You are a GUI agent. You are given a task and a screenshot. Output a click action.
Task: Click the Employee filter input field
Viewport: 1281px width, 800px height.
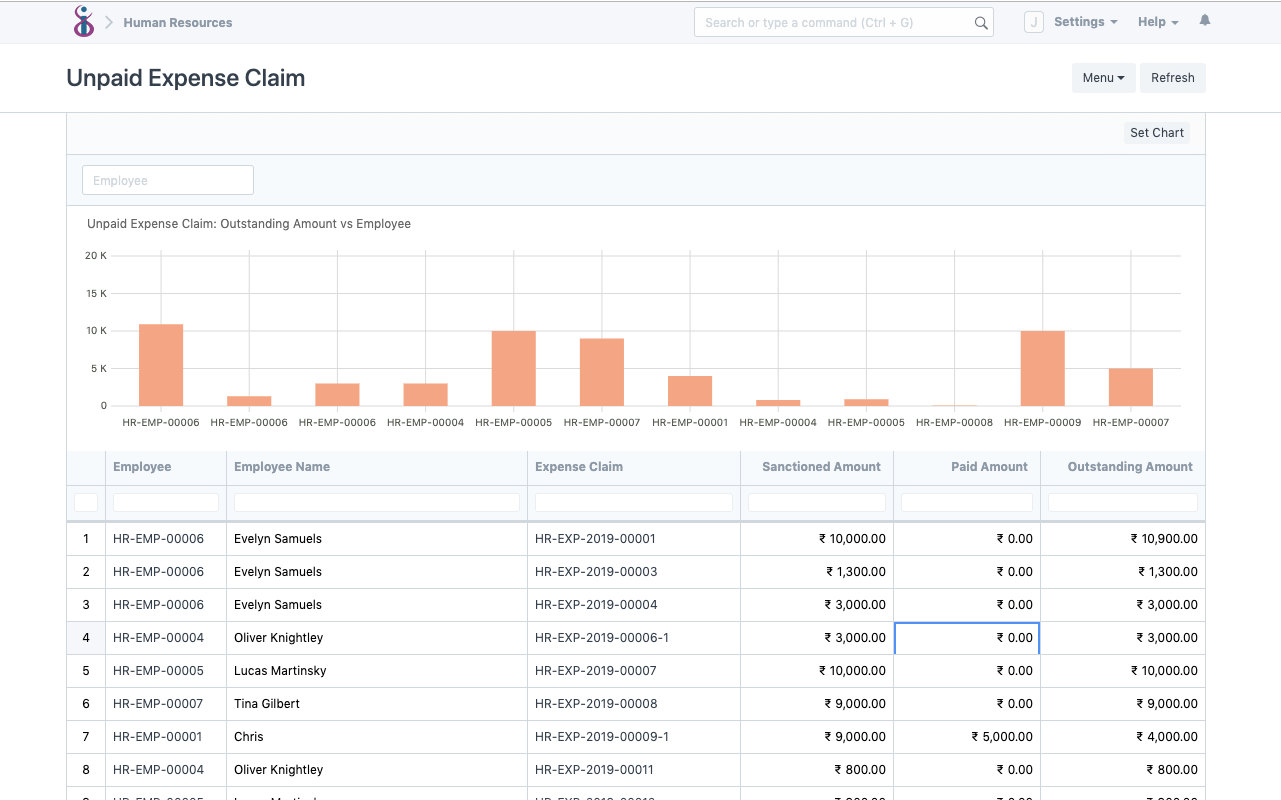tap(167, 179)
